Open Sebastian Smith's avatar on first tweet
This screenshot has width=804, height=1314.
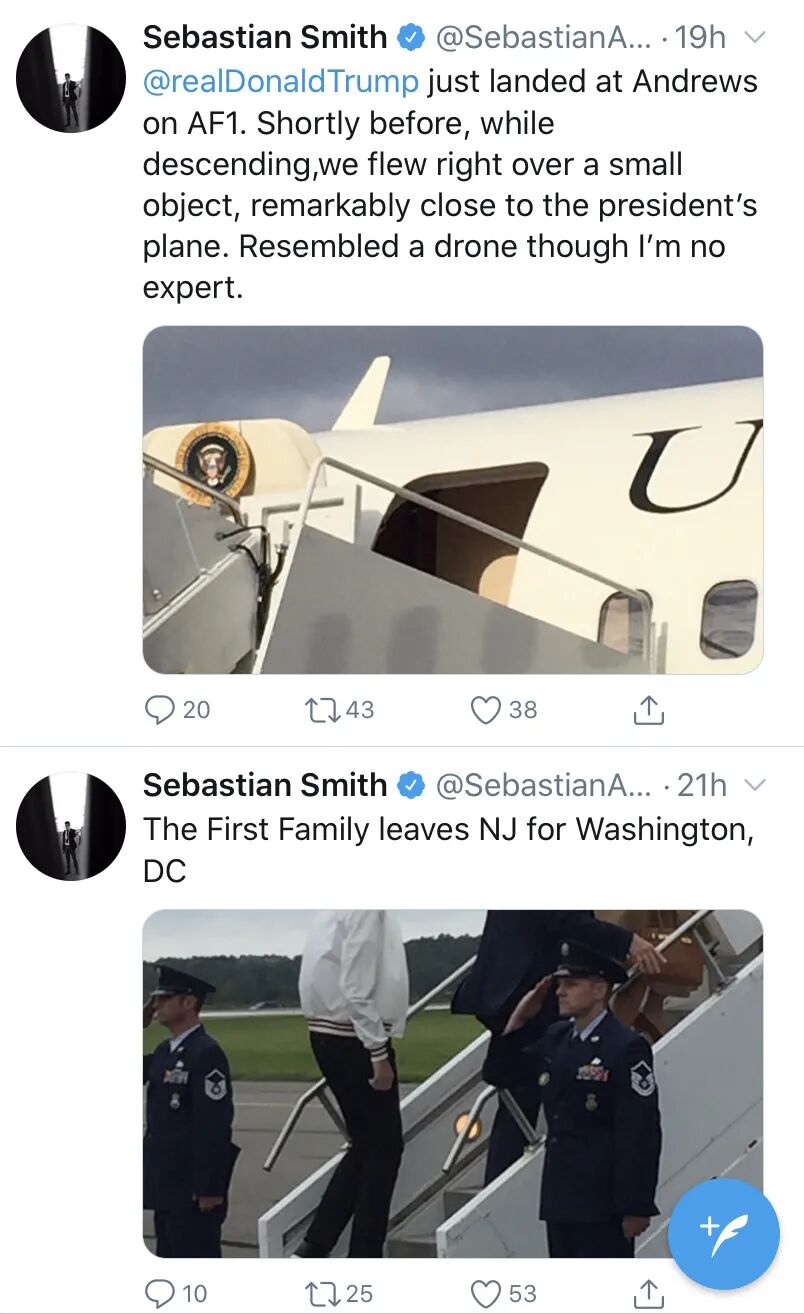tap(72, 79)
